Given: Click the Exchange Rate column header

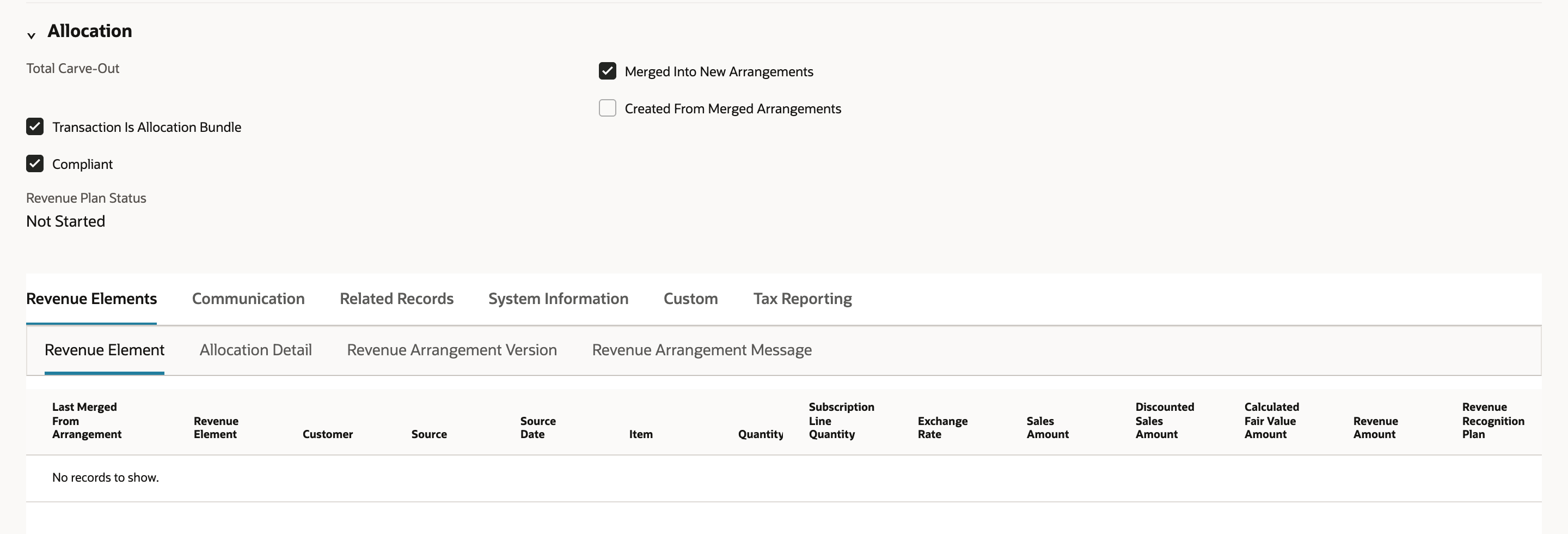Looking at the screenshot, I should [942, 427].
